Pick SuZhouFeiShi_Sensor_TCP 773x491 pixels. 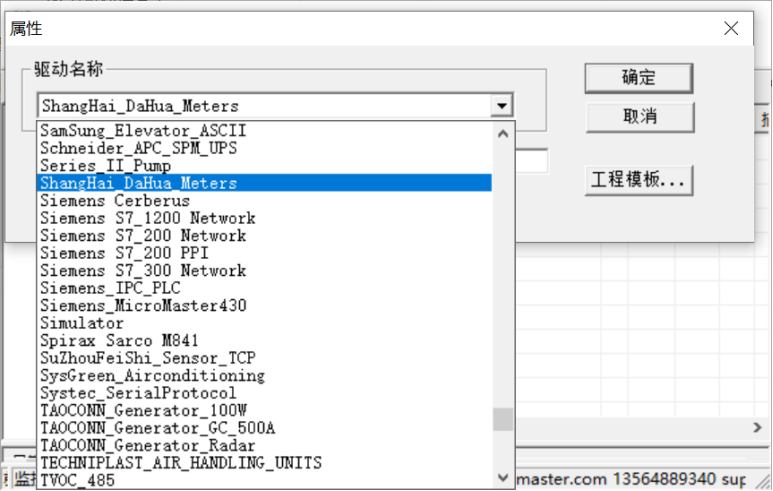(265, 358)
